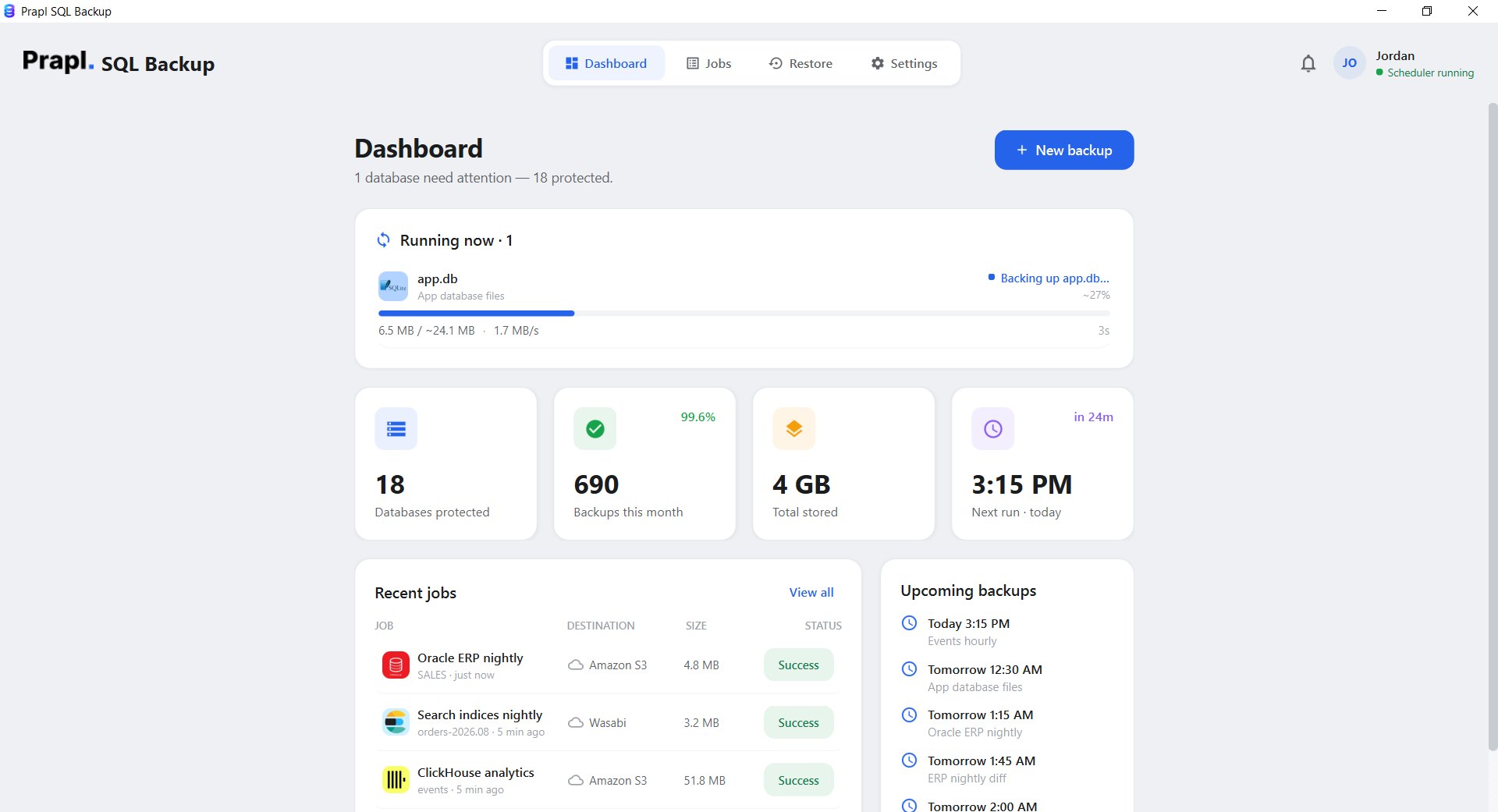Click the DESTINATION column header

pos(601,626)
